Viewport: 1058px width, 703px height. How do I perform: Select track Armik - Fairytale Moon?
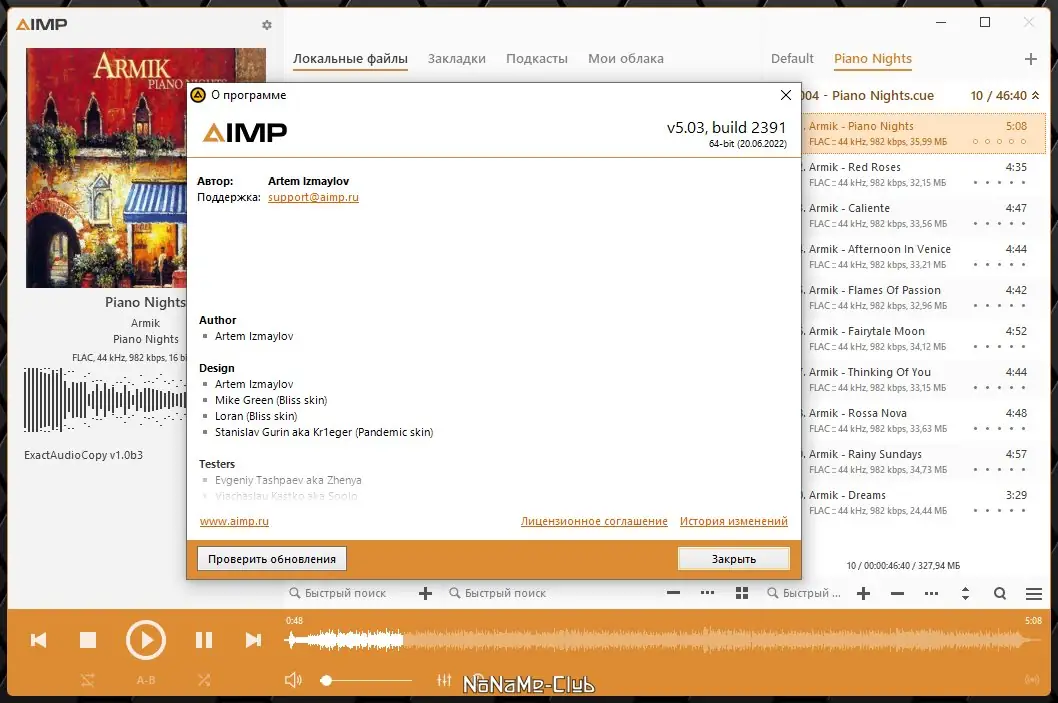coord(923,339)
